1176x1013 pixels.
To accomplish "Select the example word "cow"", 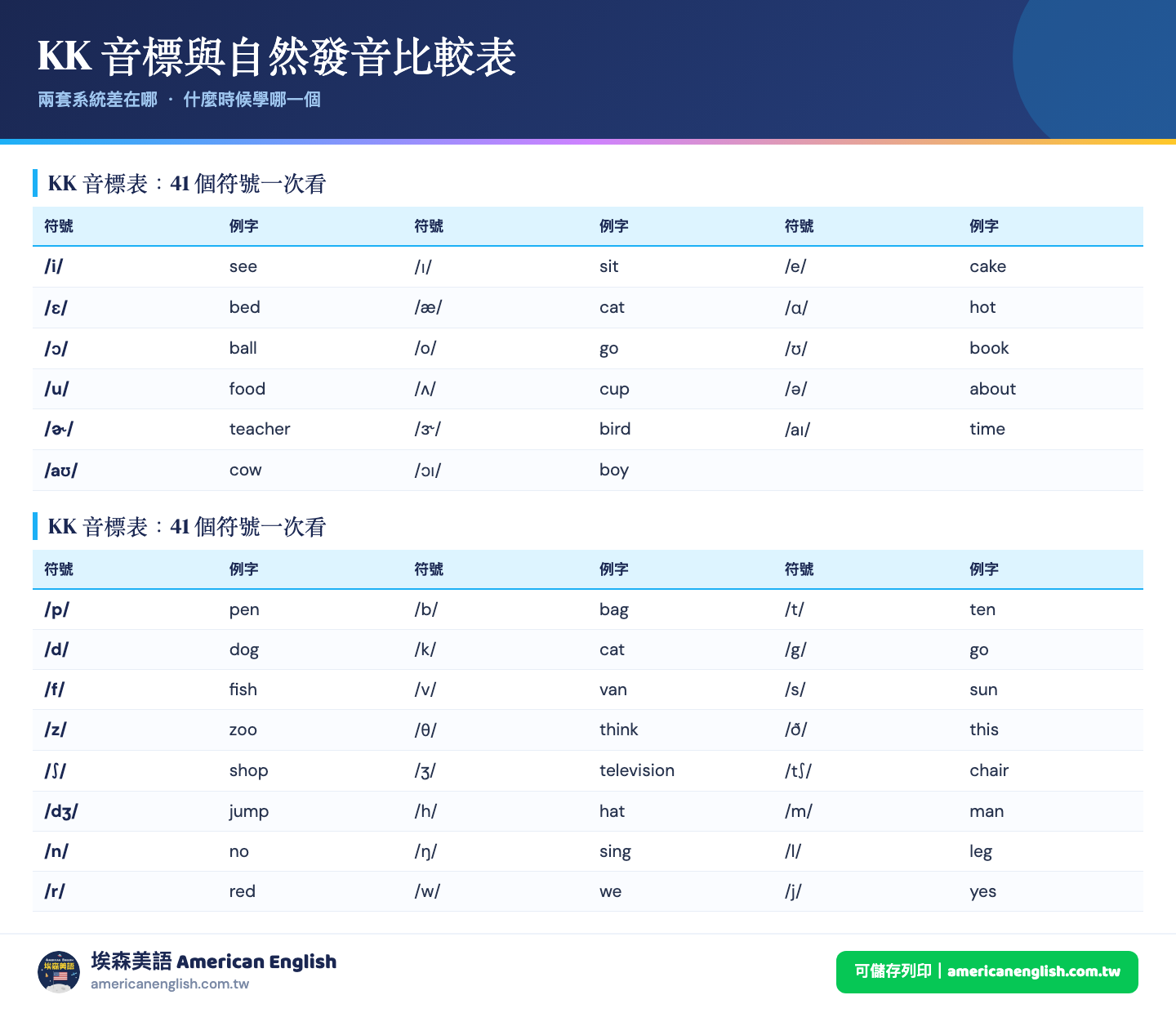I will click(246, 471).
